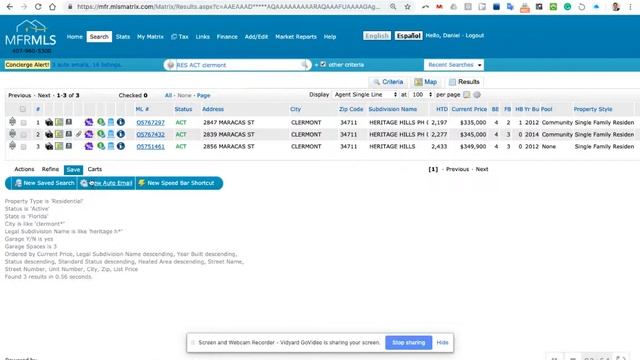640x360 pixels.
Task: Toggle the select-all header checkbox
Action: 22,109
